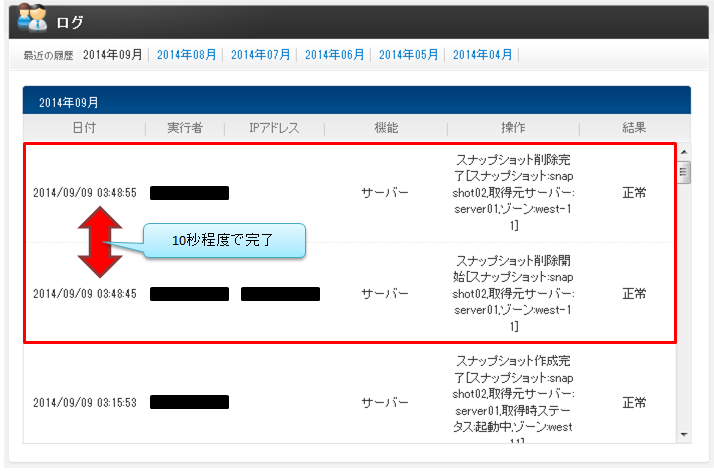
Task: Select the current 2014年09月 history tab
Action: pos(112,55)
